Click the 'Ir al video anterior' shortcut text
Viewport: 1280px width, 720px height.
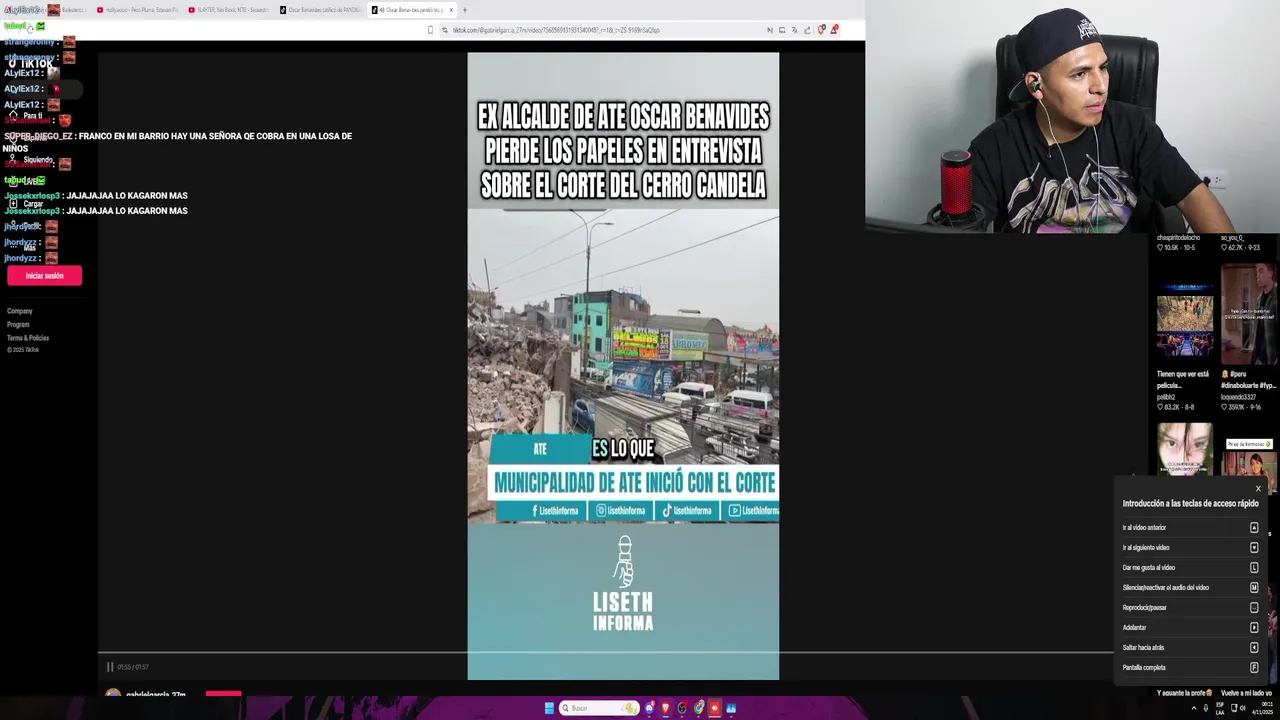1144,528
